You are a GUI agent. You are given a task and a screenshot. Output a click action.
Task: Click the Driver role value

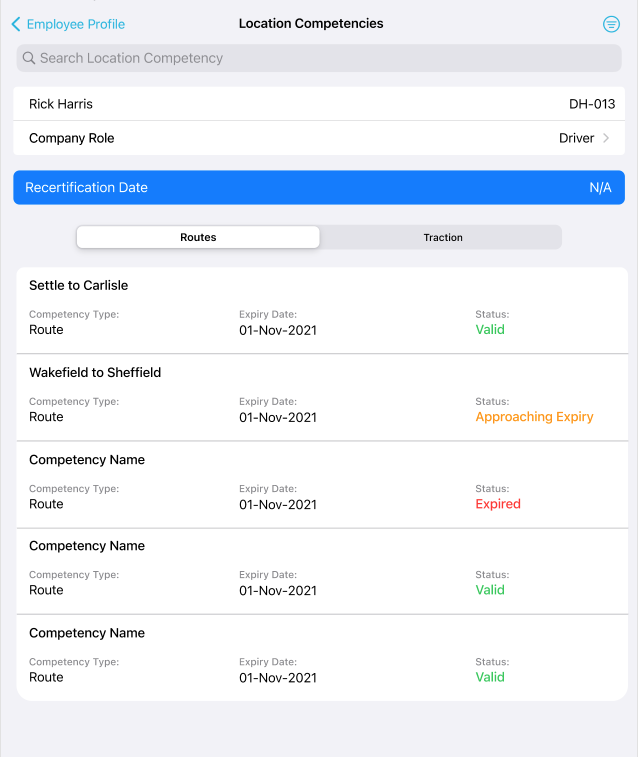point(576,138)
